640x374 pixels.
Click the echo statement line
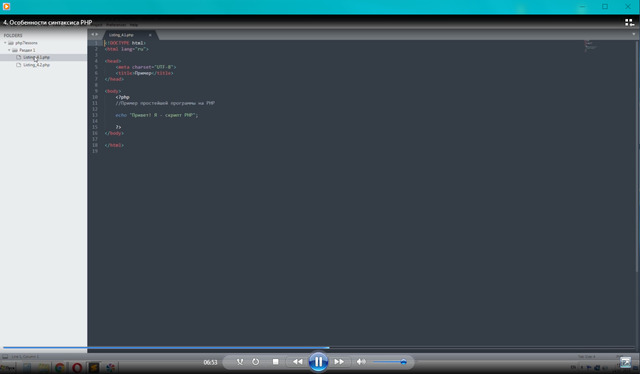click(x=157, y=115)
